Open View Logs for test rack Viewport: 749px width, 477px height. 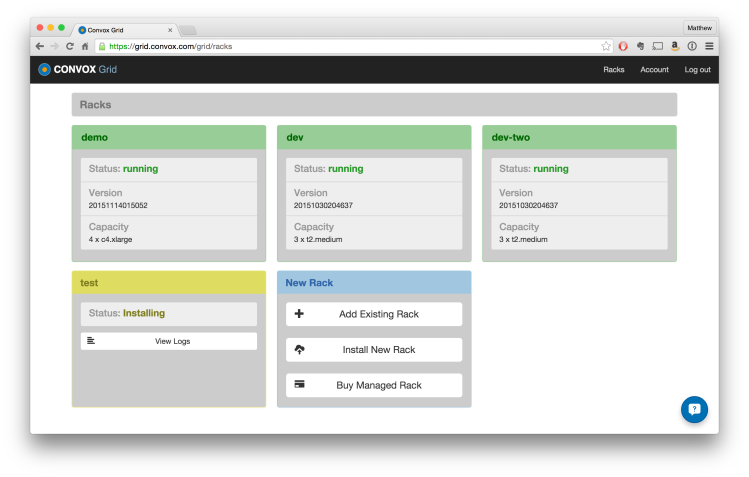(169, 341)
